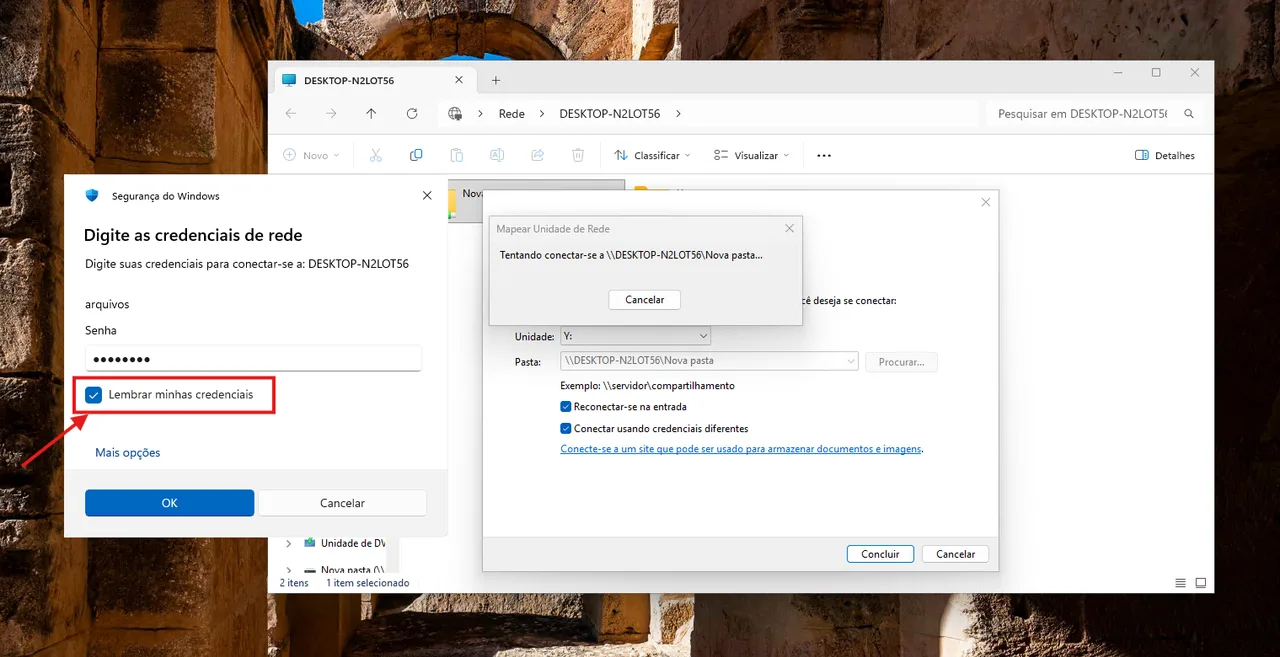Toggle the Detalhes pane button
Screen dimensions: 1280x657
click(1165, 155)
